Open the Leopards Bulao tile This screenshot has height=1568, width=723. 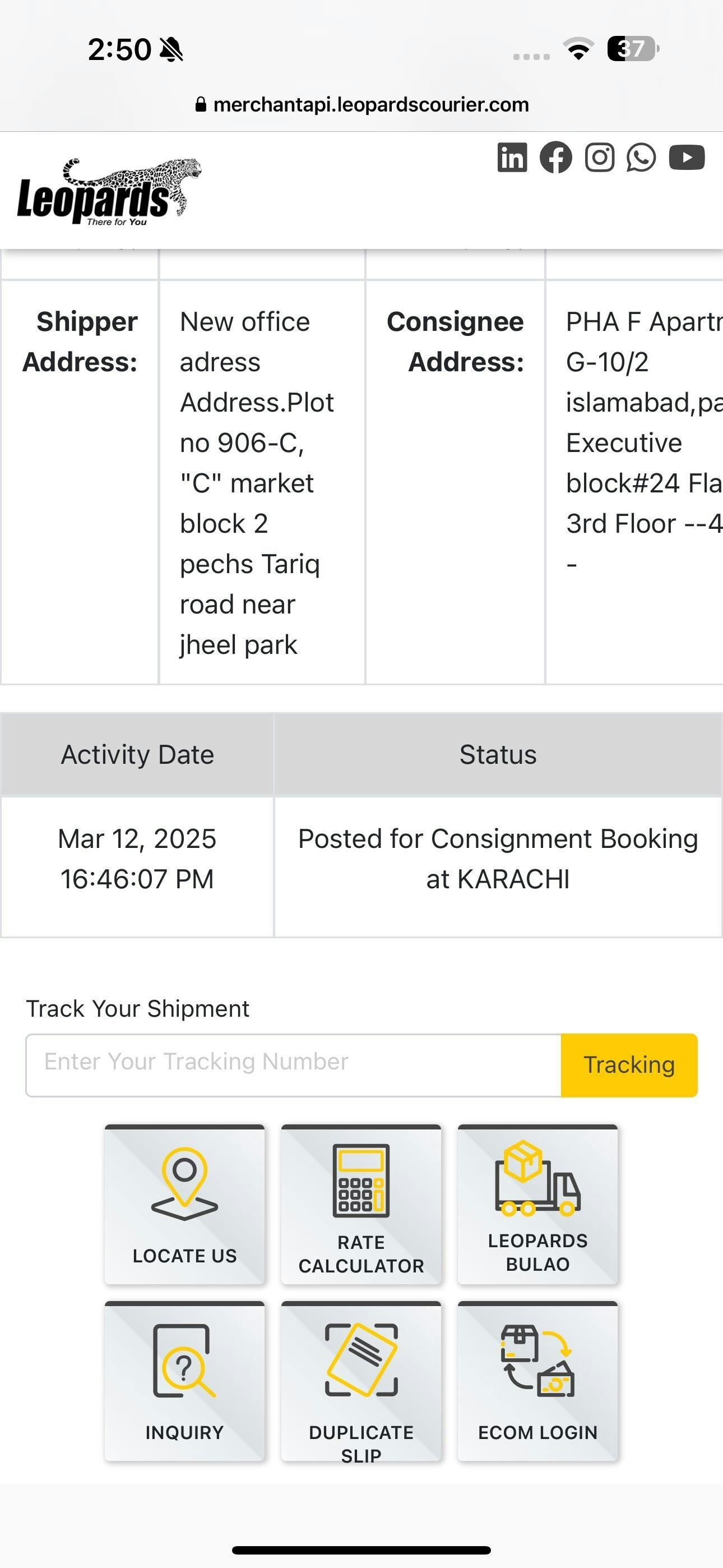[537, 1204]
